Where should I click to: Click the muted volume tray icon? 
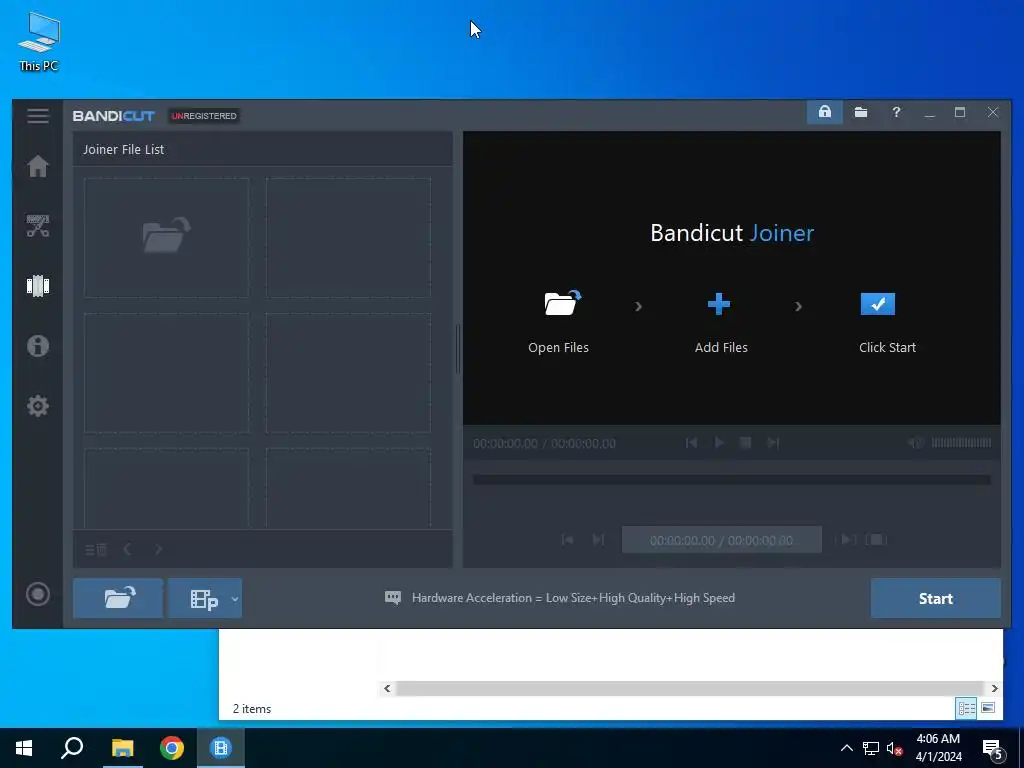click(895, 748)
